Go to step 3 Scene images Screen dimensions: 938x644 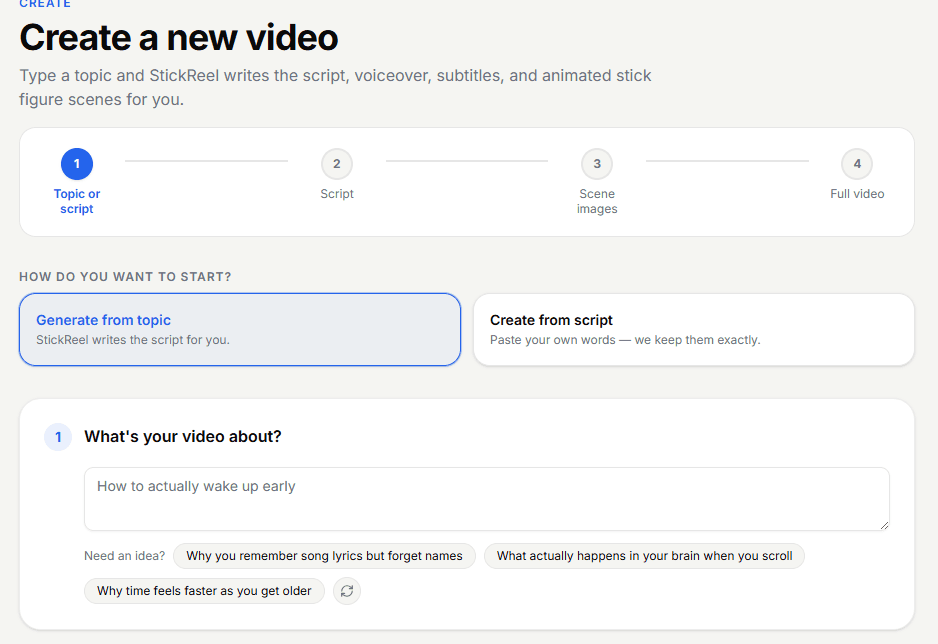coord(597,182)
